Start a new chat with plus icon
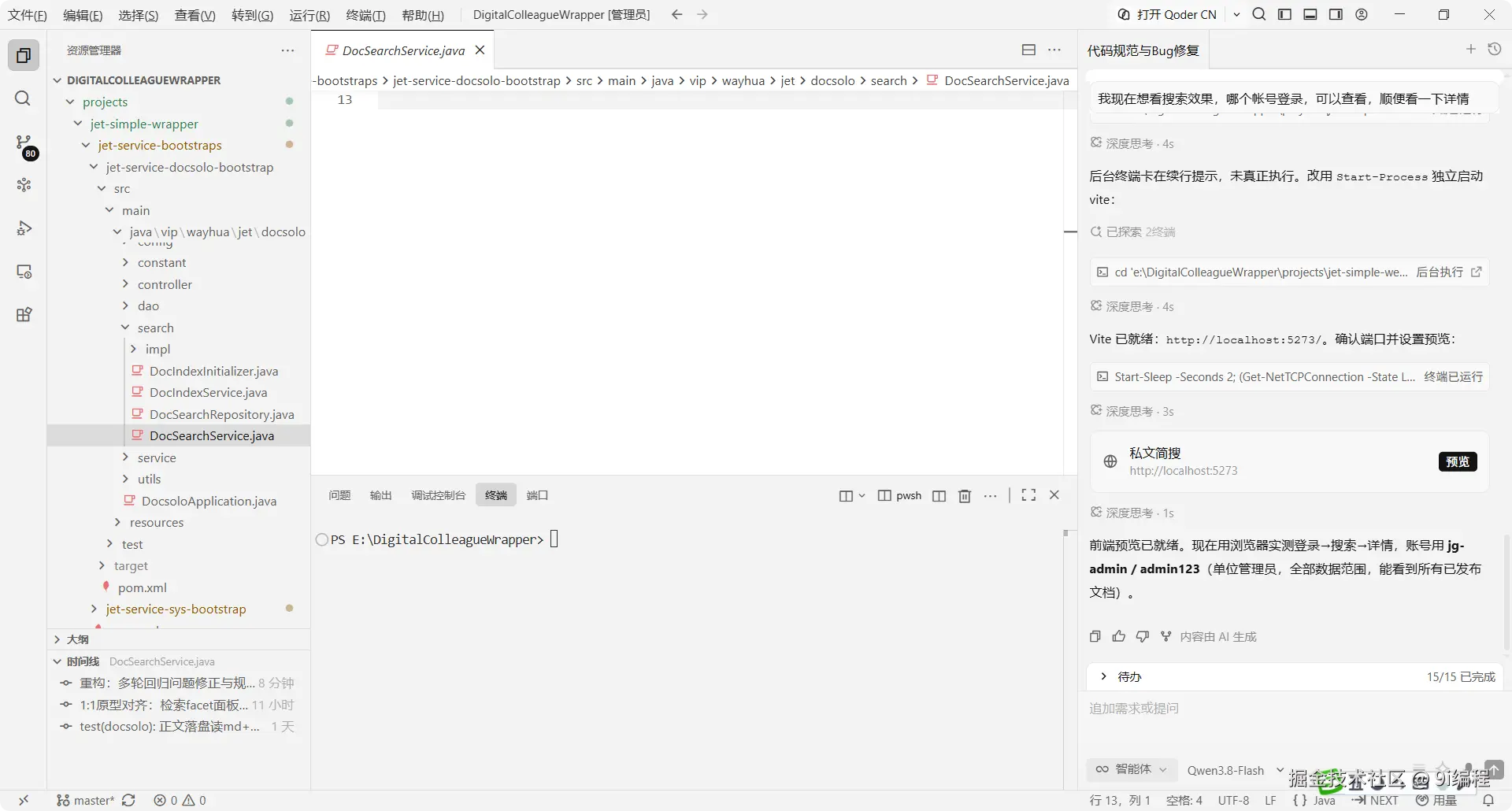The height and width of the screenshot is (811, 1512). point(1470,50)
